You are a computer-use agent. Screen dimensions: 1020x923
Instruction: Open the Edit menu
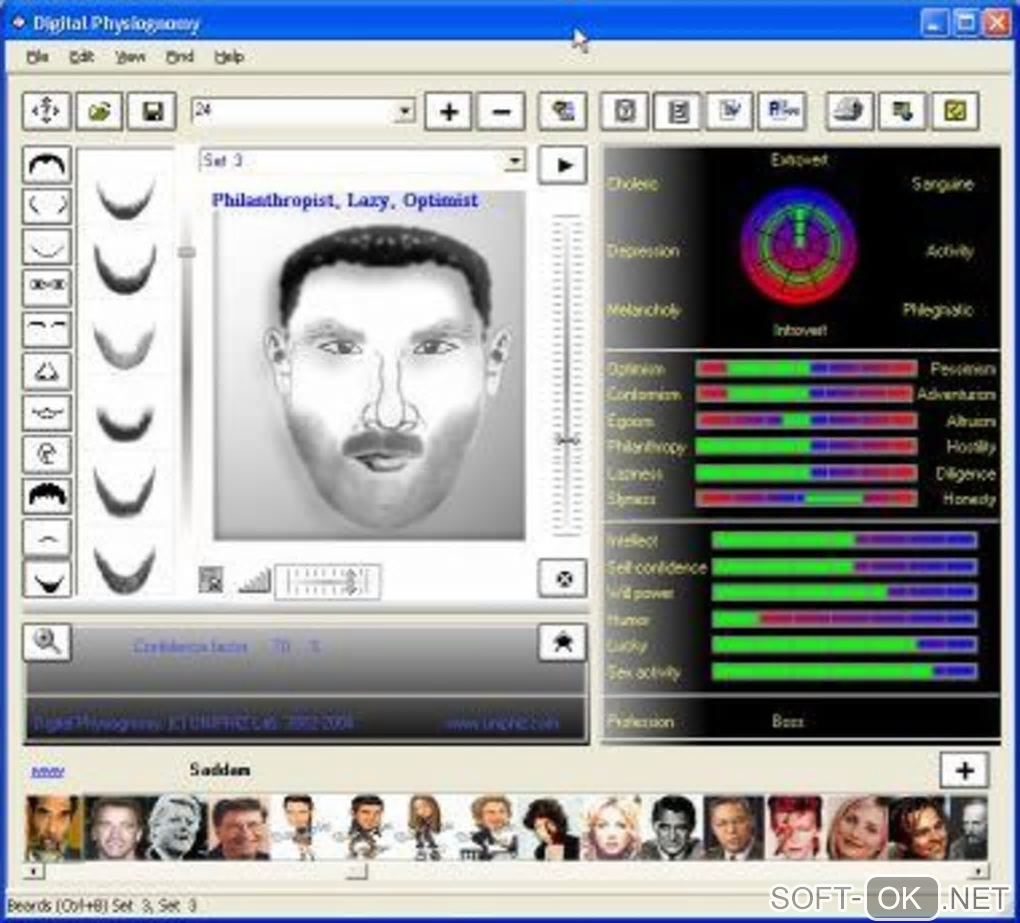[81, 57]
